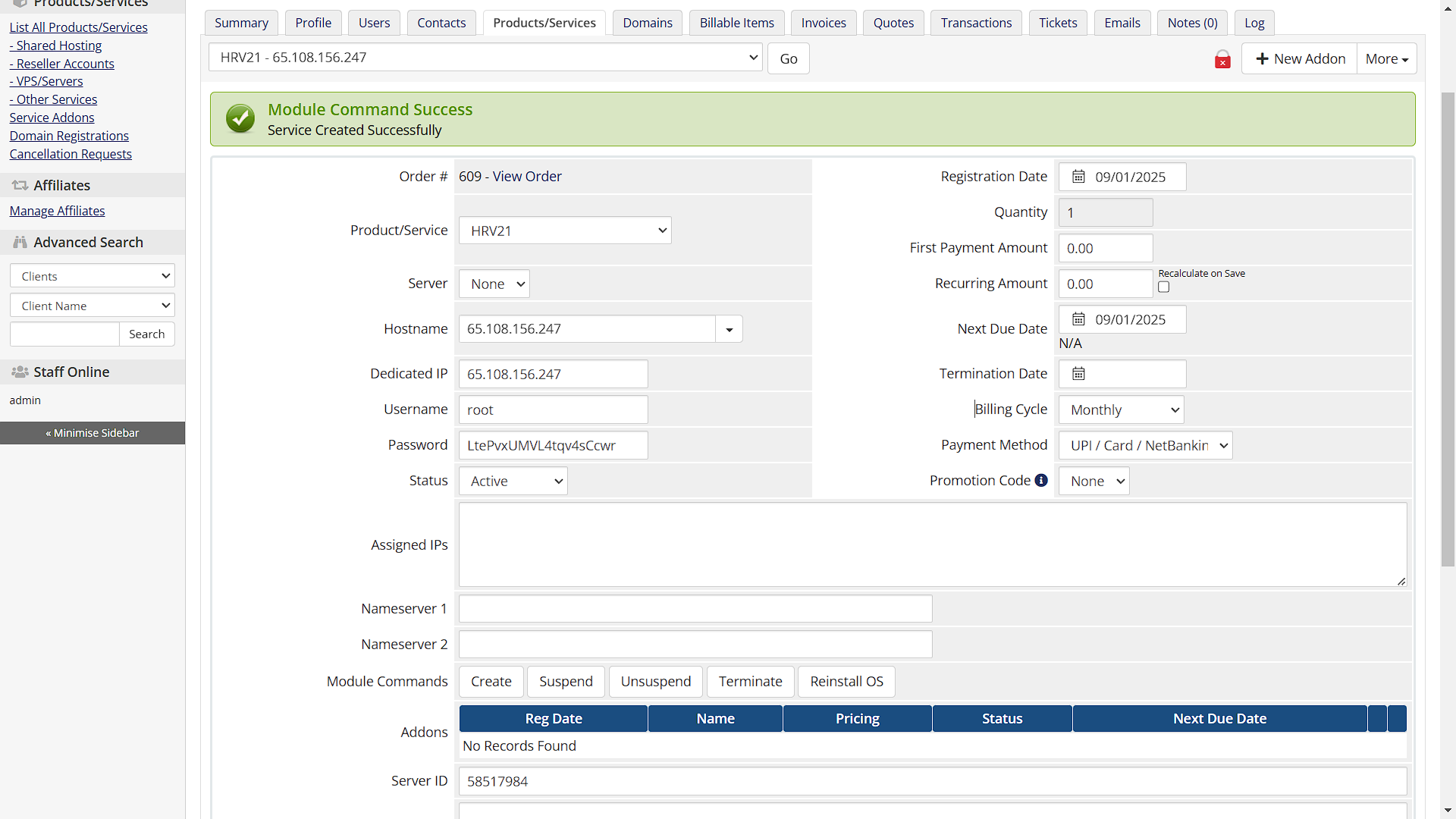This screenshot has width=1456, height=819.
Task: Click the Affiliates sidebar icon
Action: [x=20, y=185]
